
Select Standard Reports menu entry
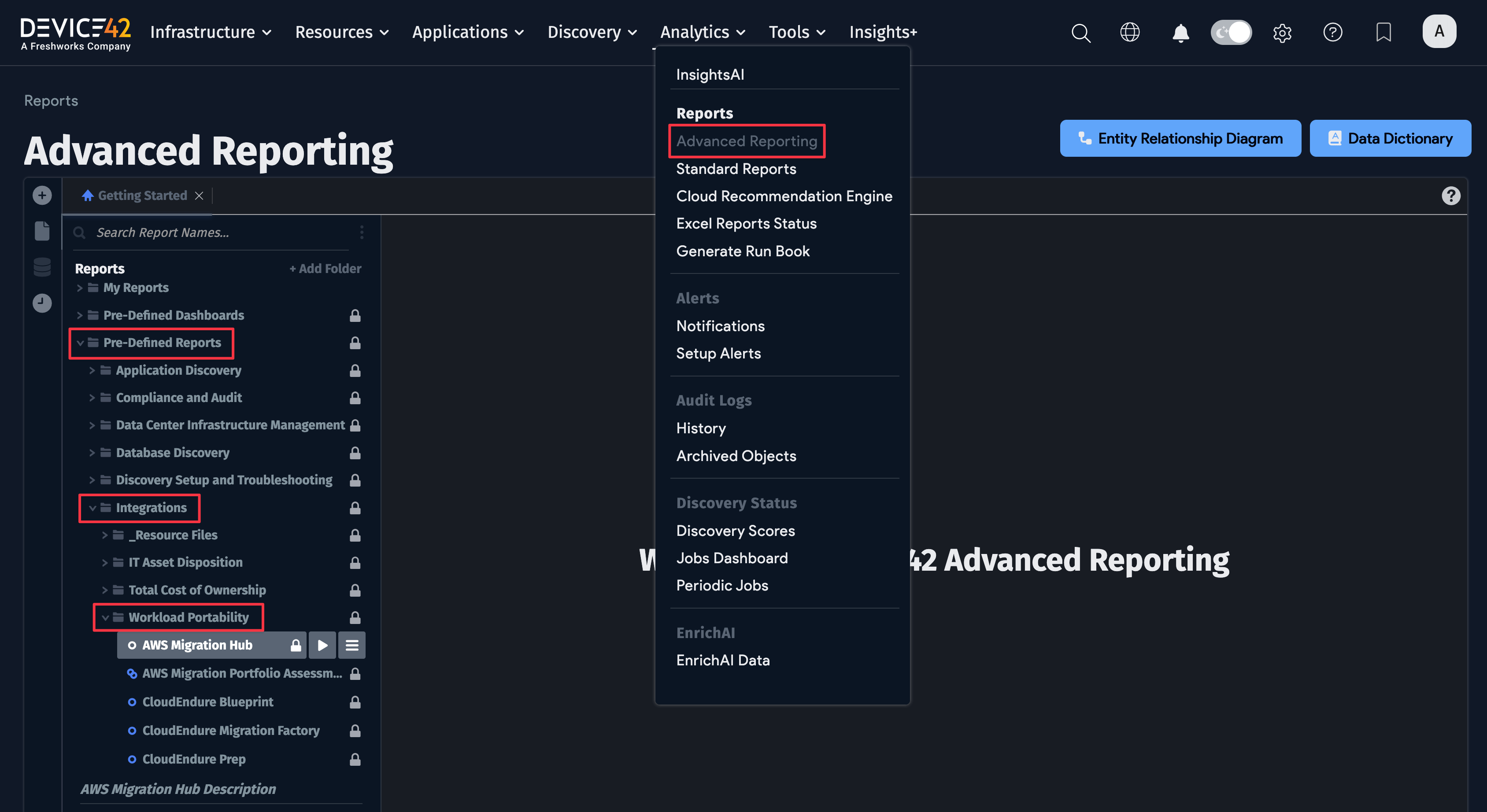pos(736,169)
